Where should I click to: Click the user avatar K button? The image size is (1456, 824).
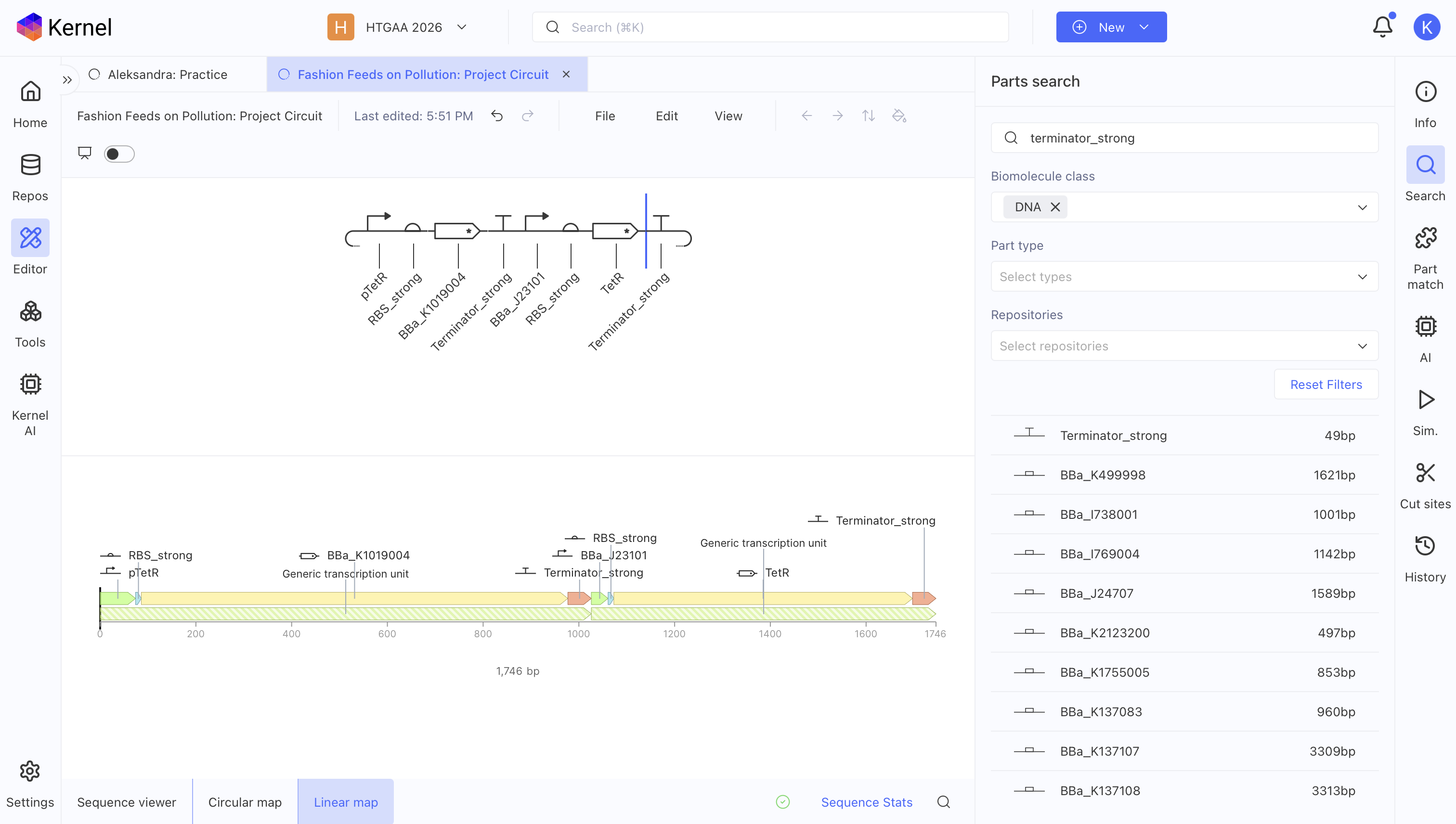1427,27
